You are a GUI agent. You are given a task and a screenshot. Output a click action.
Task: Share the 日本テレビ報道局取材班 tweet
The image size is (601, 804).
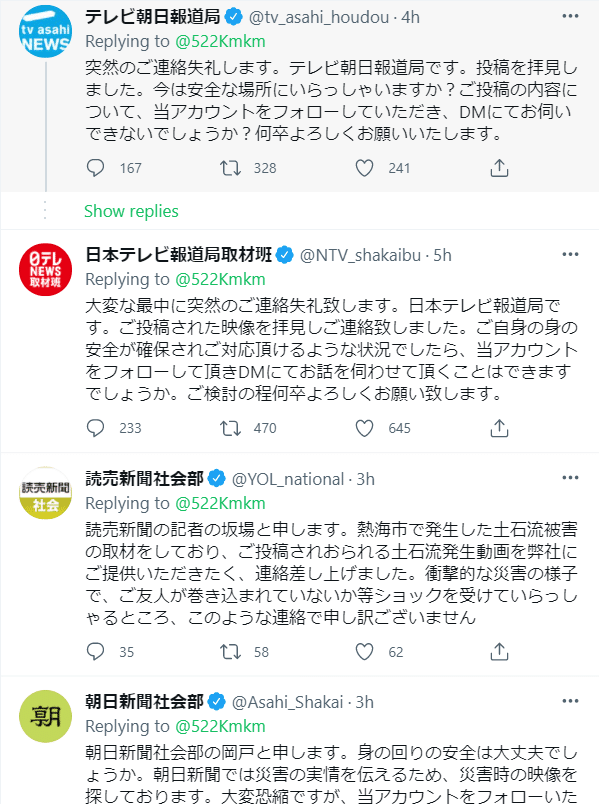[x=499, y=428]
